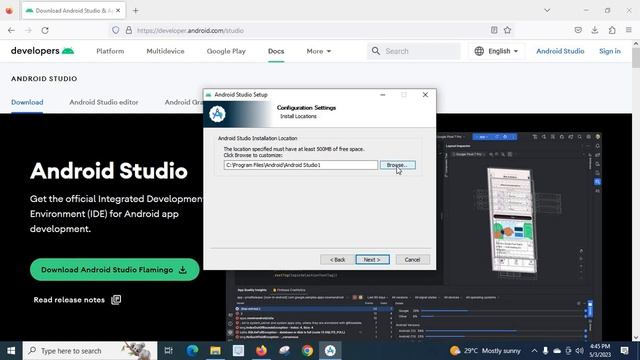Click the Sign in link
This screenshot has height=360, width=640.
pyautogui.click(x=610, y=51)
